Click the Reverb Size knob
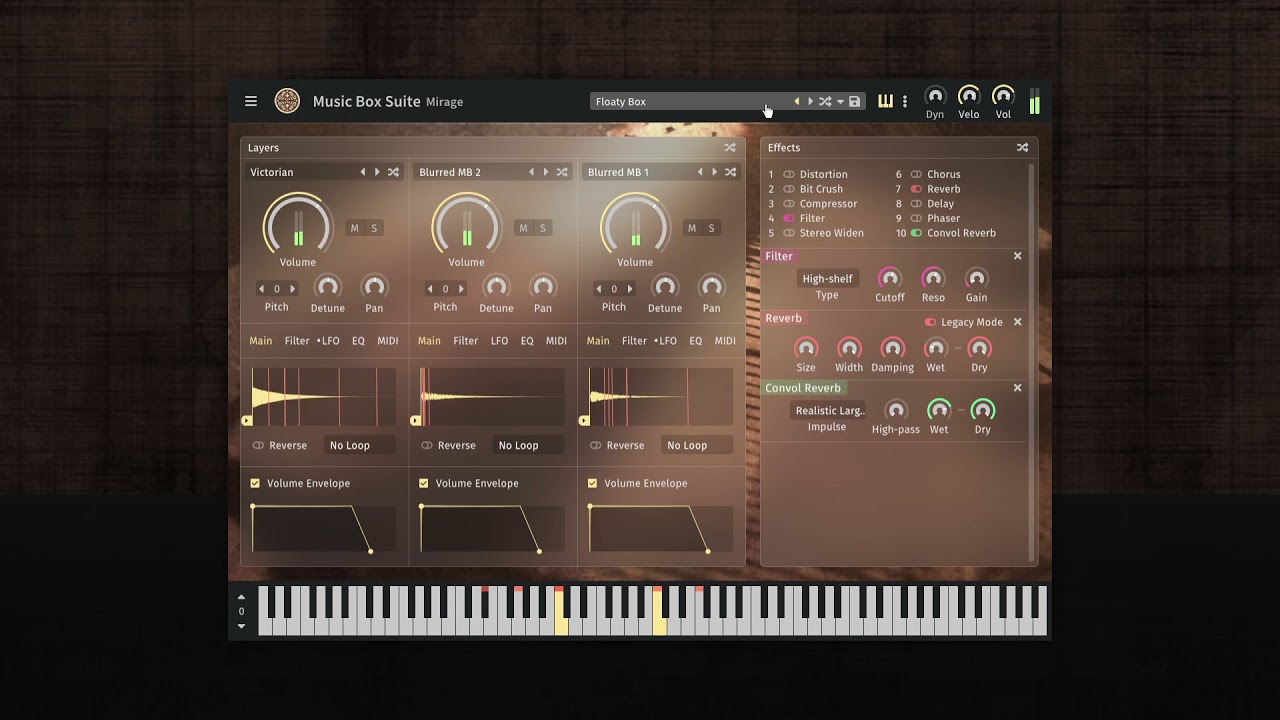The height and width of the screenshot is (720, 1280). tap(806, 349)
